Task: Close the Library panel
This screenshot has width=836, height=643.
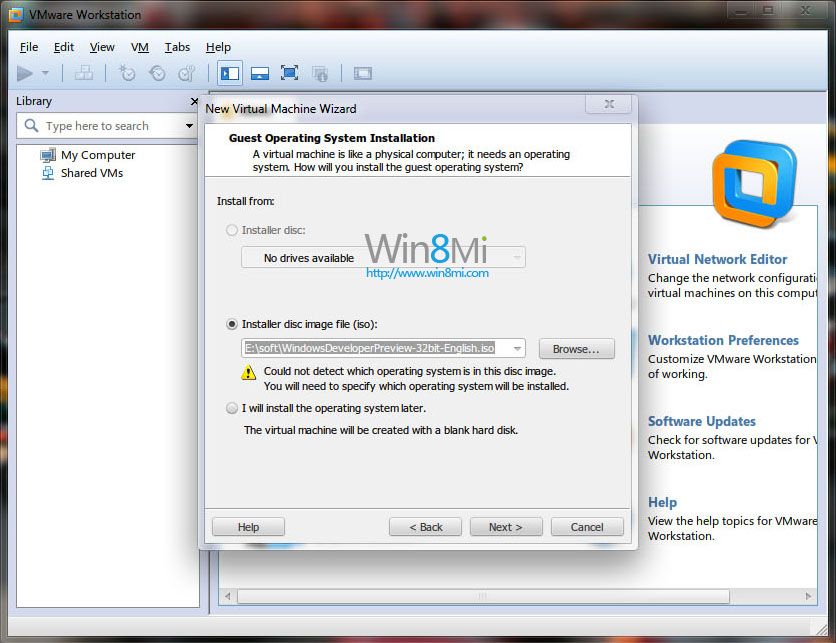Action: point(194,101)
